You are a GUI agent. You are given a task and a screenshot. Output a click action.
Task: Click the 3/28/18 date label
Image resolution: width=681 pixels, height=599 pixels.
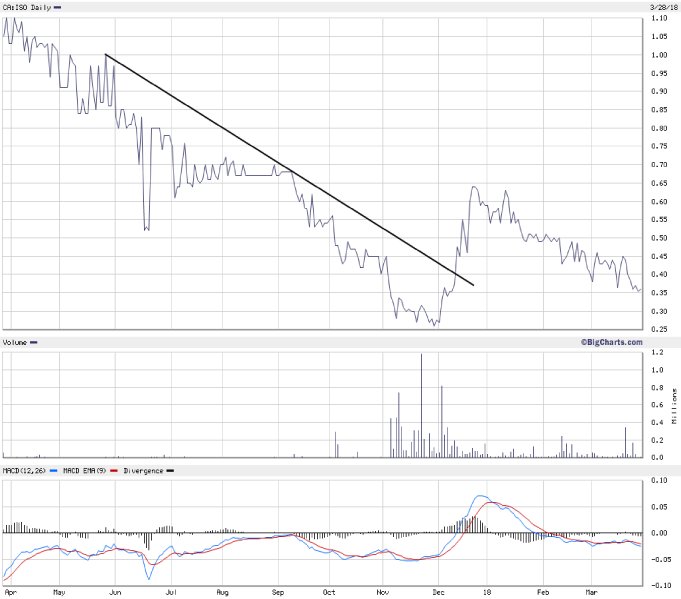pos(660,7)
